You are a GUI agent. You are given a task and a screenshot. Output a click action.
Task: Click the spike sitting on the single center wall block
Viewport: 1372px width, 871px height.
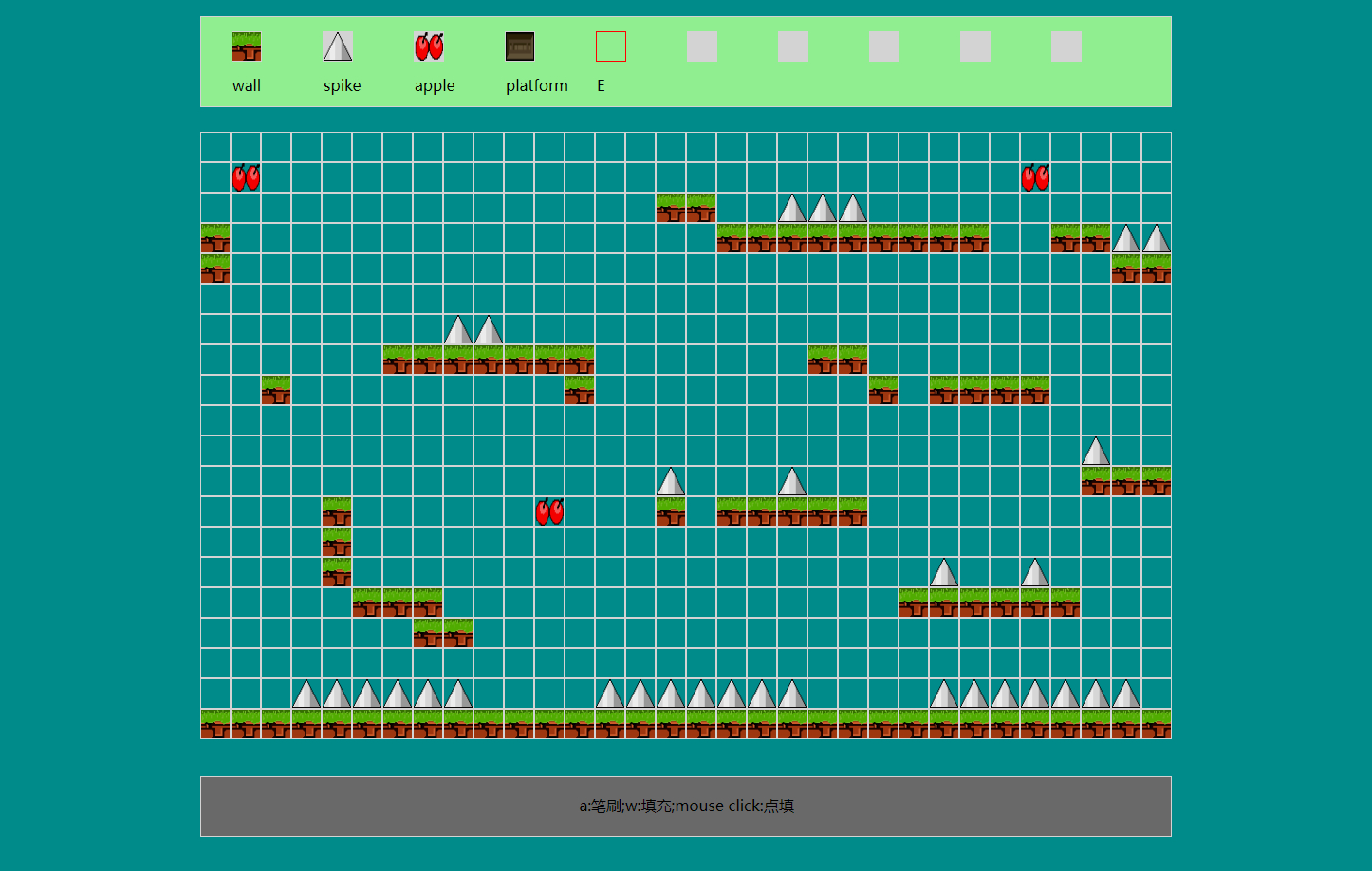tap(671, 481)
